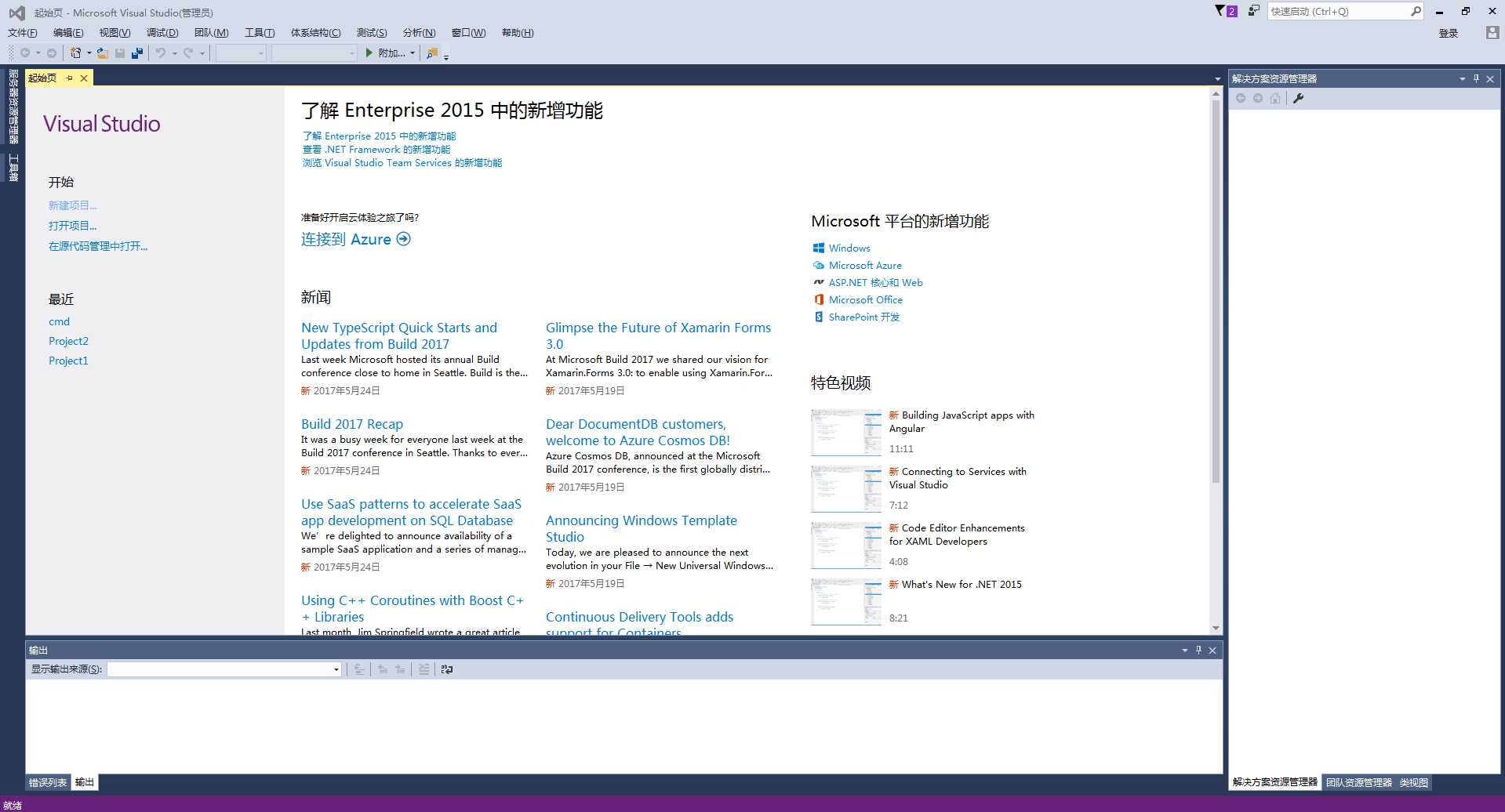Open the solution configurations combo box

pyautogui.click(x=241, y=53)
